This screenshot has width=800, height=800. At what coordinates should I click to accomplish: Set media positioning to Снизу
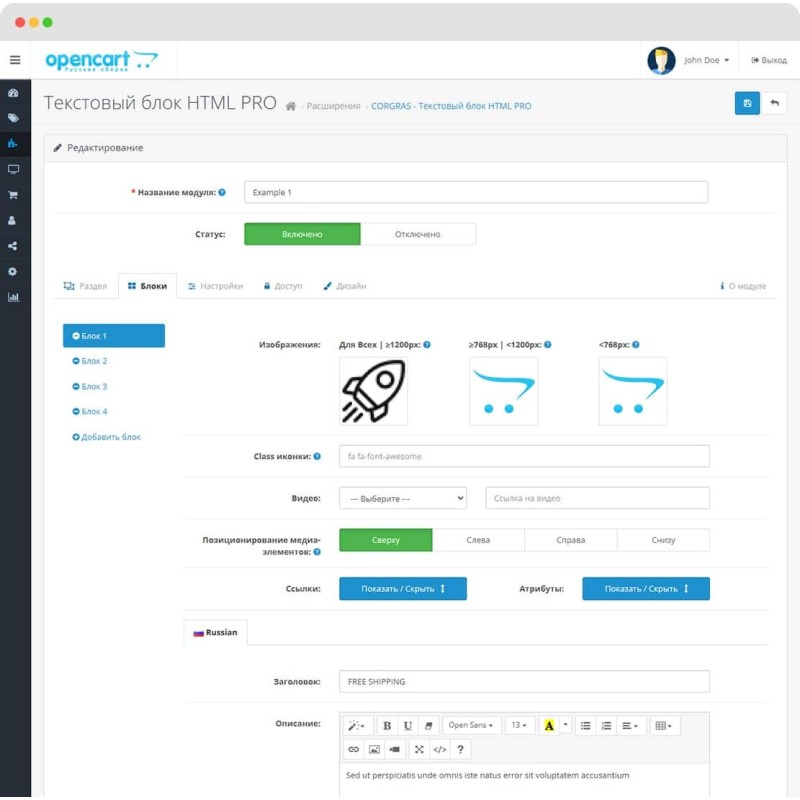(663, 539)
